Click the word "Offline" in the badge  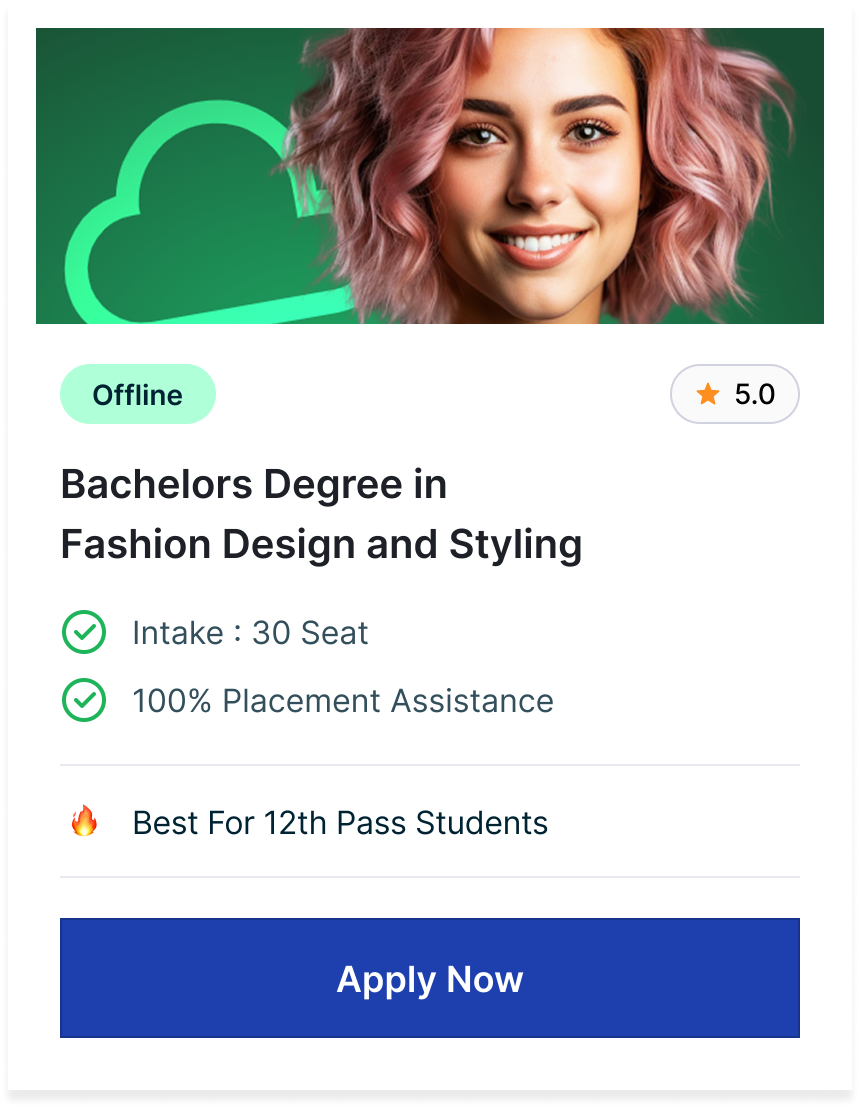point(138,395)
